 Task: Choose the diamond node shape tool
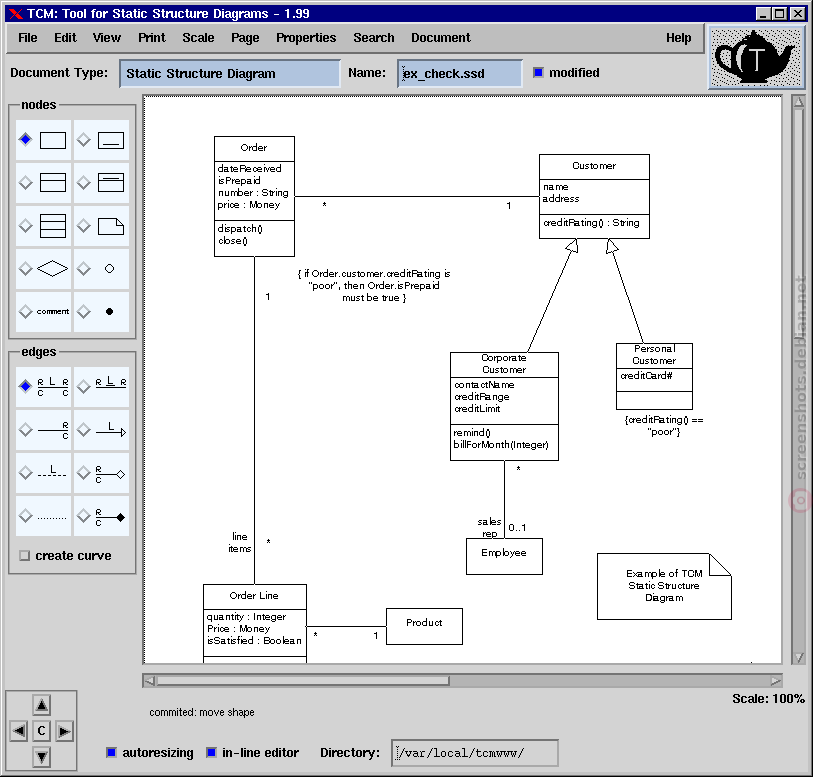click(44, 269)
